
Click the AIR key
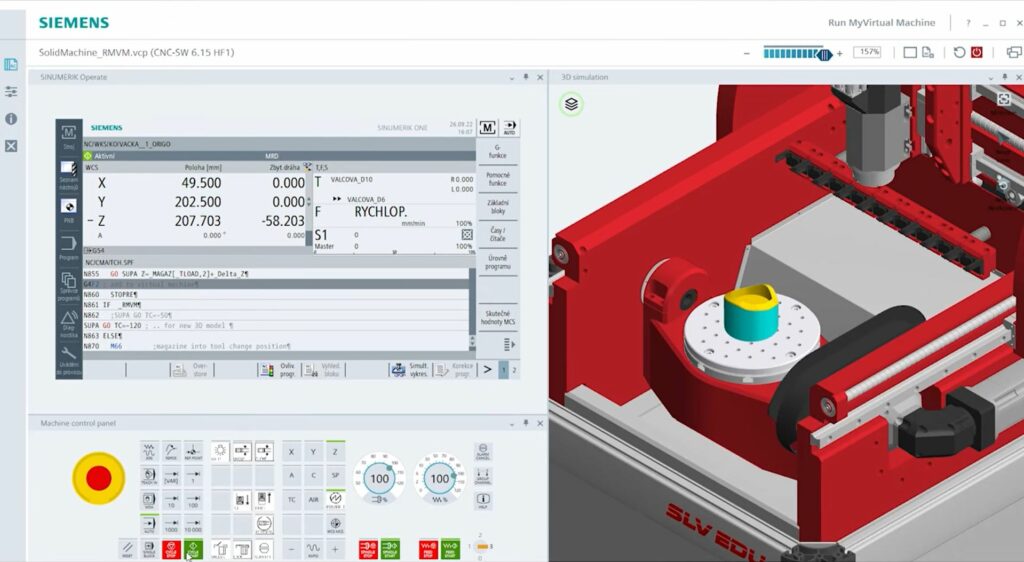[313, 500]
